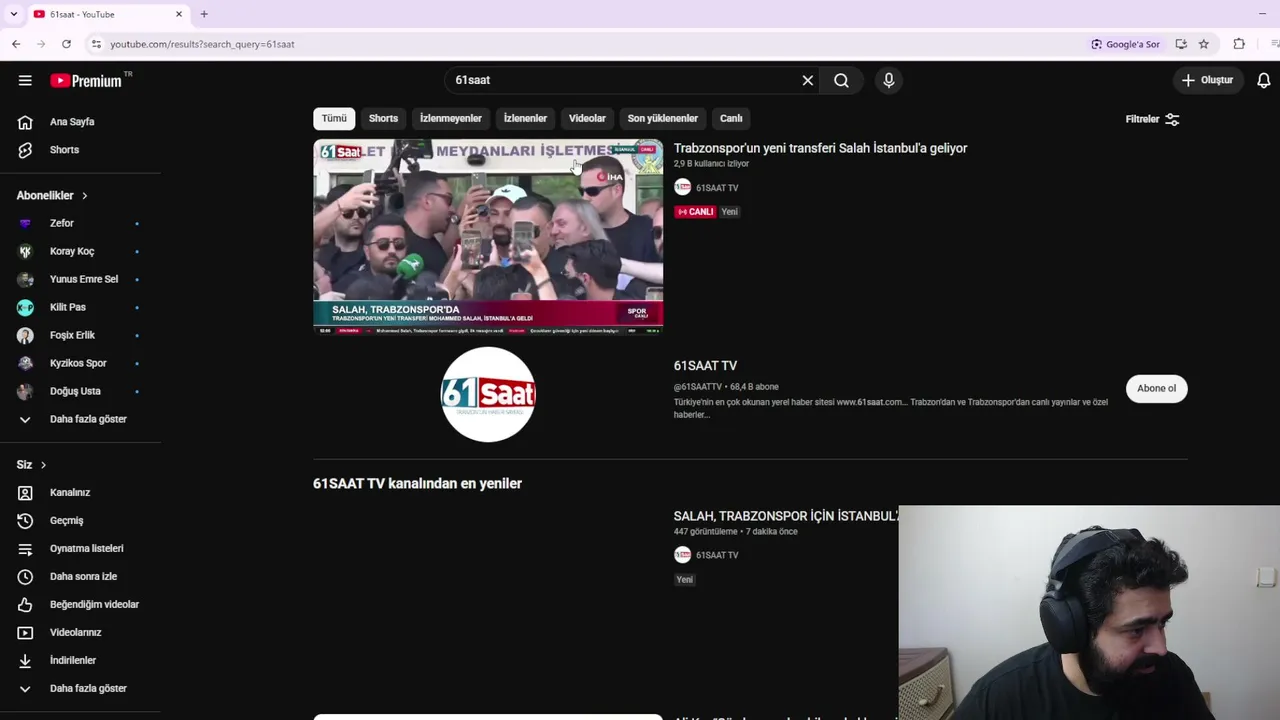1280x720 pixels.
Task: Go back in browser history
Action: coord(16,44)
